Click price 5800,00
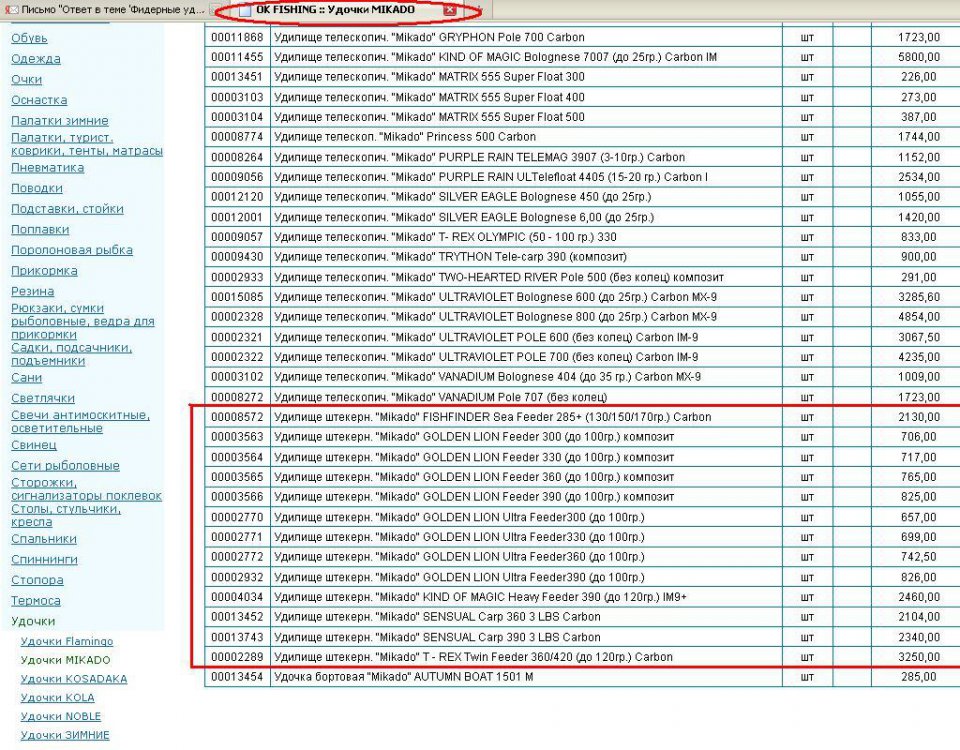This screenshot has width=960, height=750. click(918, 57)
